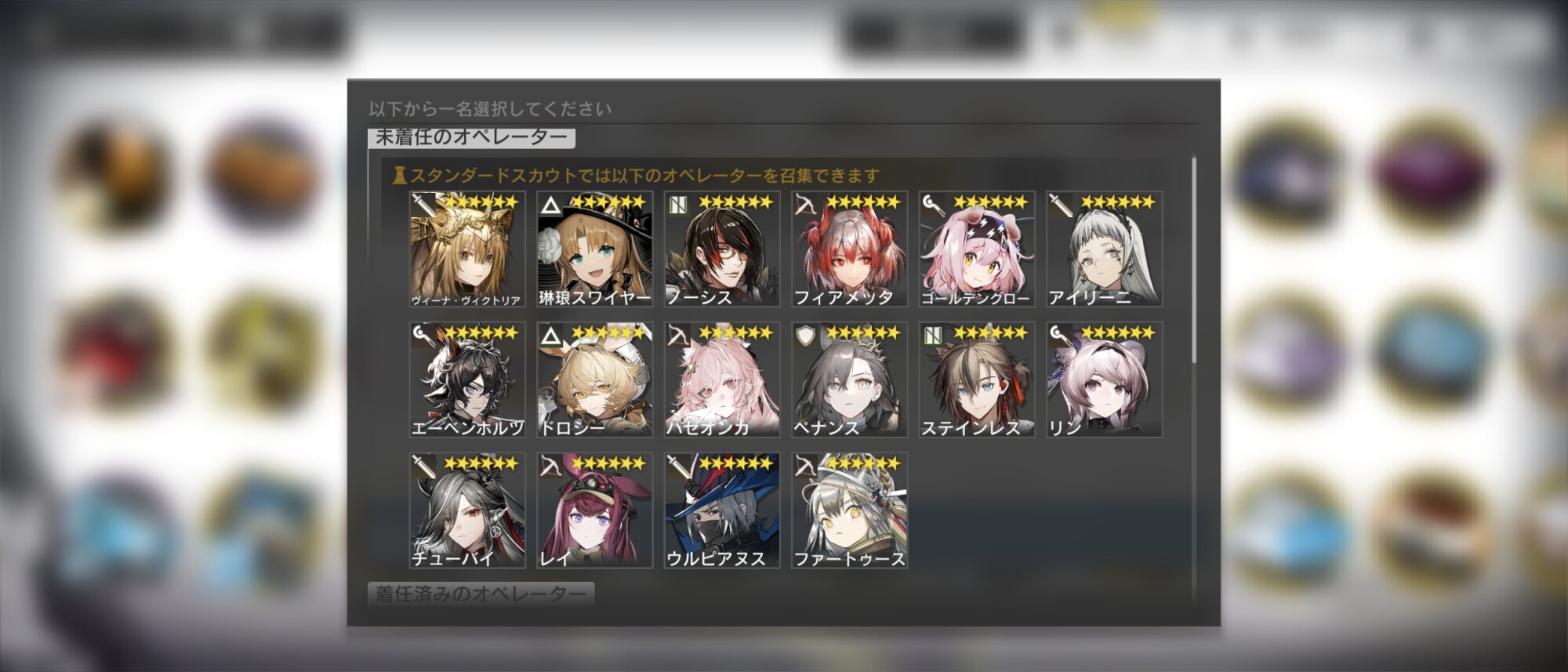This screenshot has width=1568, height=672.
Task: Click the operator list vertical scrollbar
Action: [1194, 260]
